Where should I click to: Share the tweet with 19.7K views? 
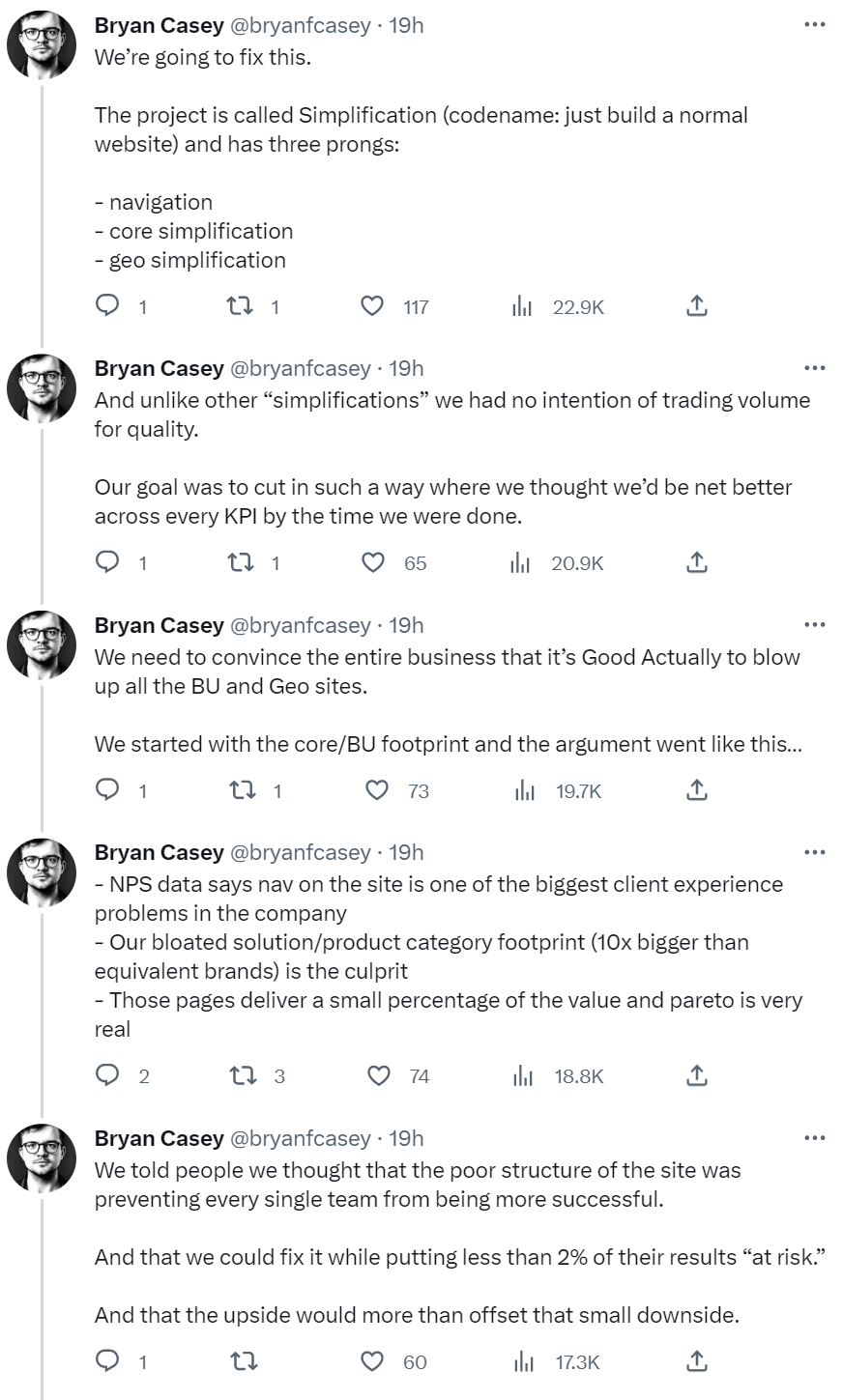[696, 791]
